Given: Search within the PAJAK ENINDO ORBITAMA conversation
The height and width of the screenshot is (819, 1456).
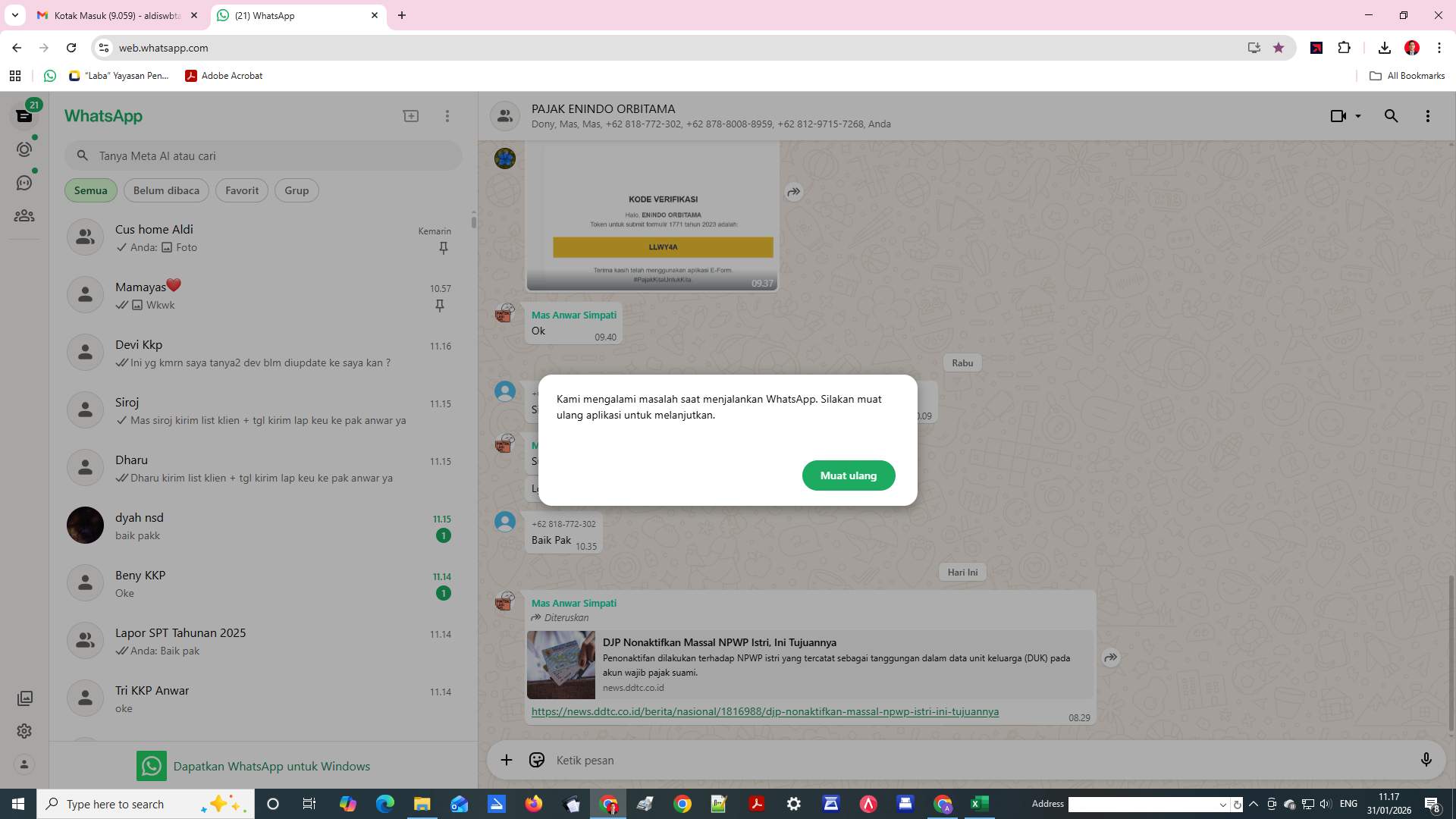Looking at the screenshot, I should click(x=1391, y=115).
